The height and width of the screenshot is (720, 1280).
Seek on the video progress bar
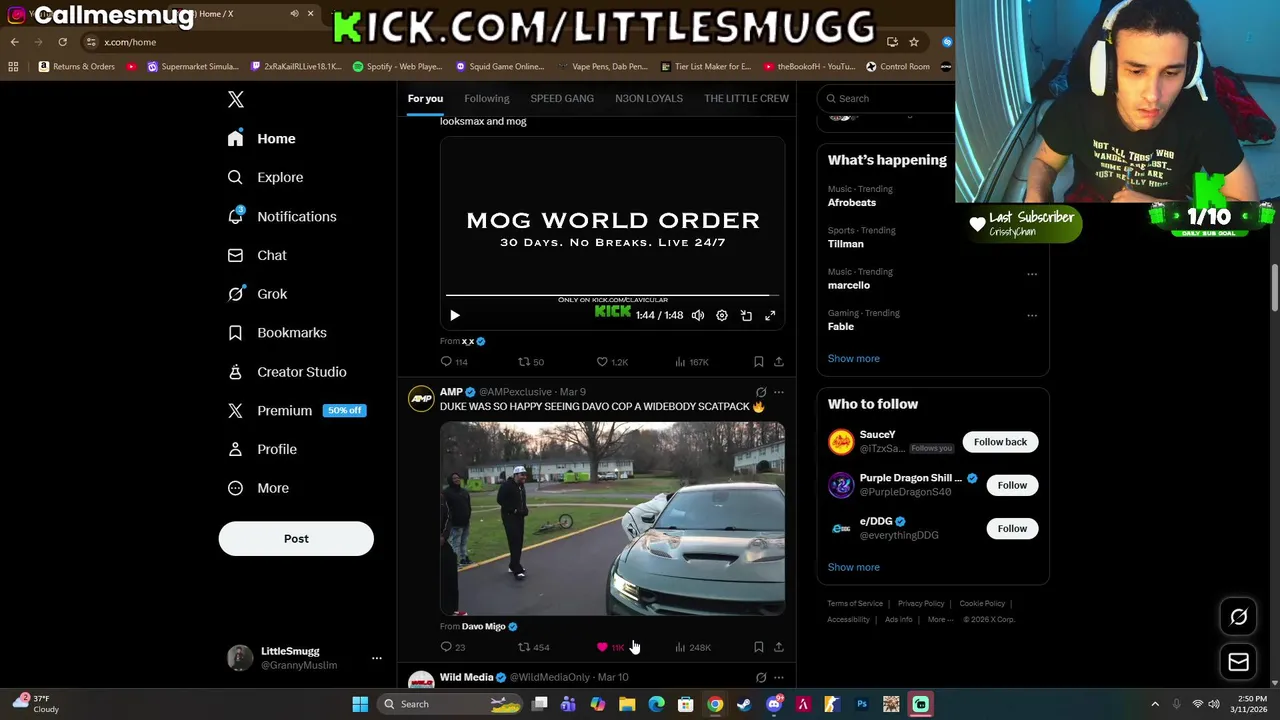click(612, 296)
